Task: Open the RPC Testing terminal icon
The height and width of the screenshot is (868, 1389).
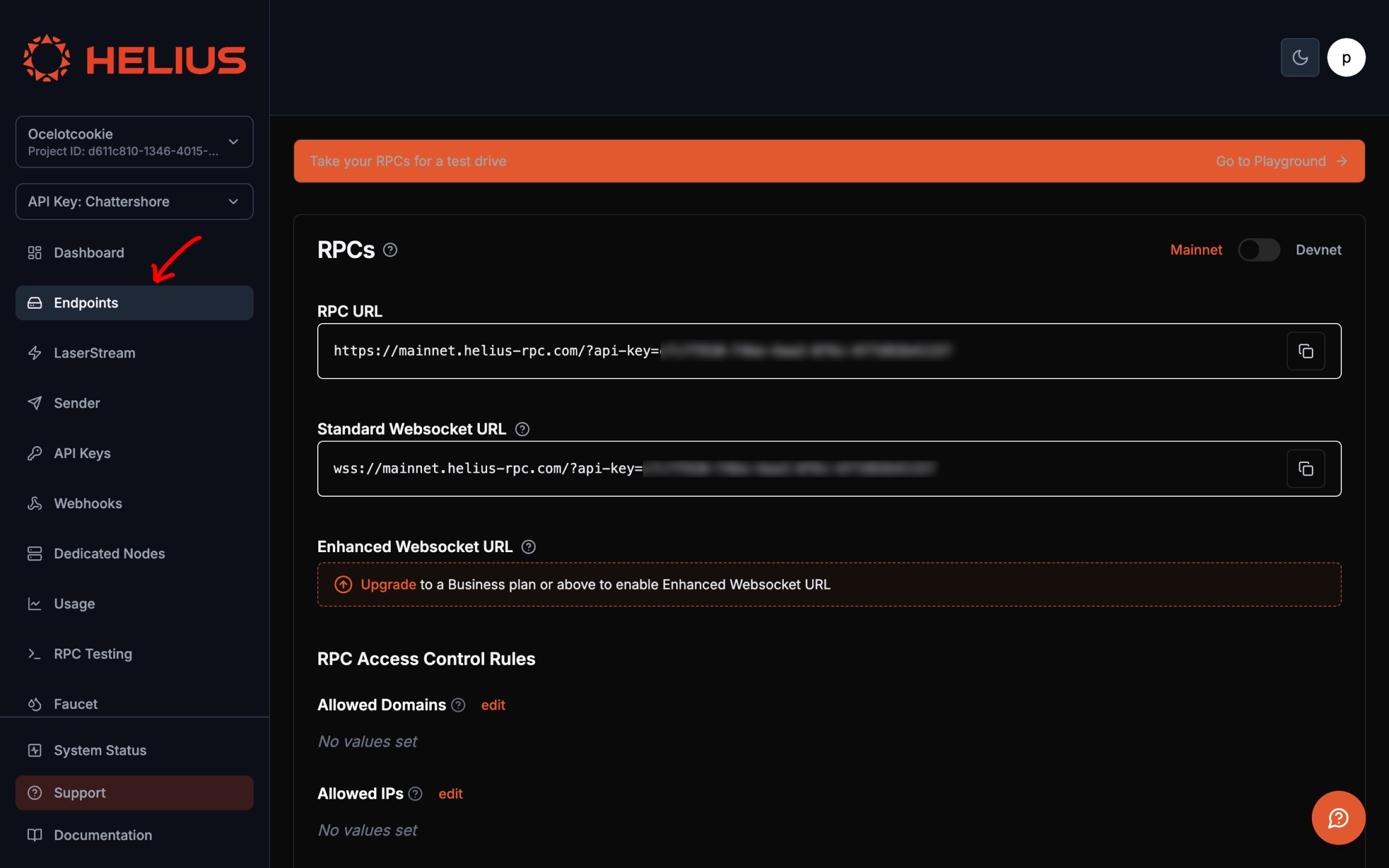Action: click(x=34, y=653)
